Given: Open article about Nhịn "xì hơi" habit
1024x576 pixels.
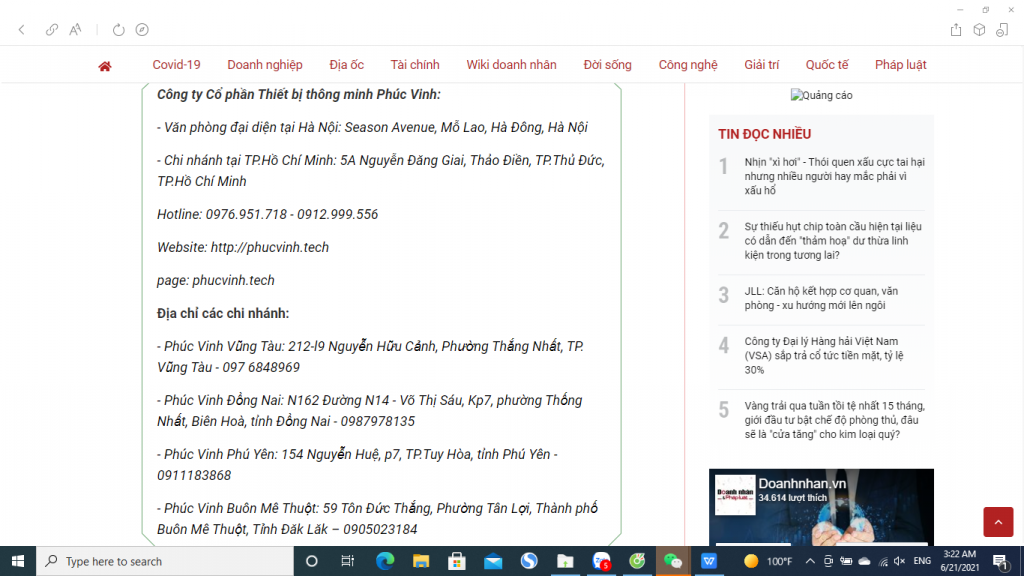Looking at the screenshot, I should pos(834,176).
